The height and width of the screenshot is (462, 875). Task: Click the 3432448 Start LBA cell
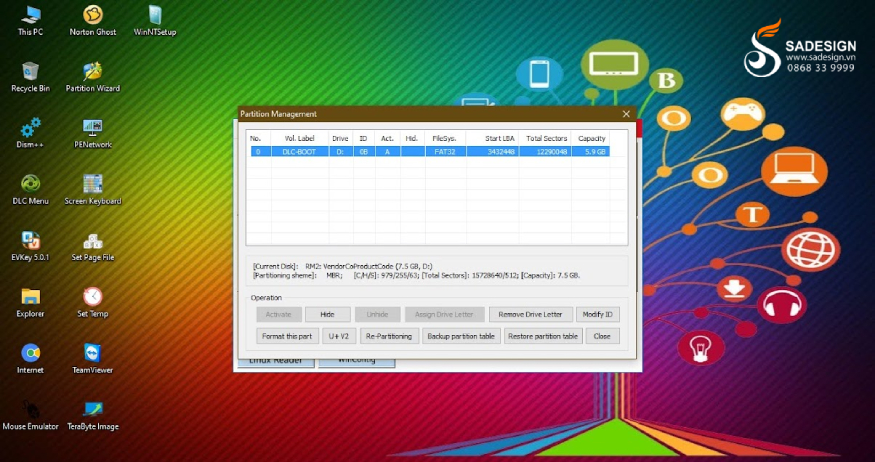493,152
